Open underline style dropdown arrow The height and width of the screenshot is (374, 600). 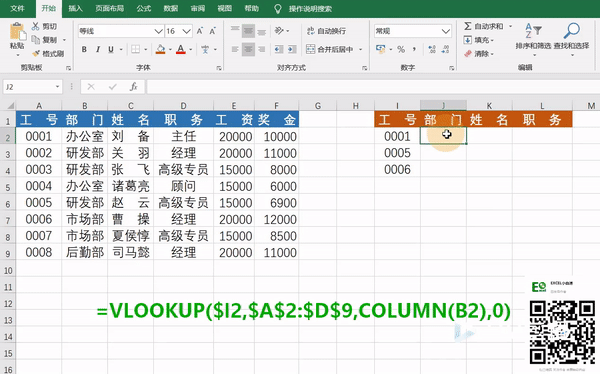point(121,49)
